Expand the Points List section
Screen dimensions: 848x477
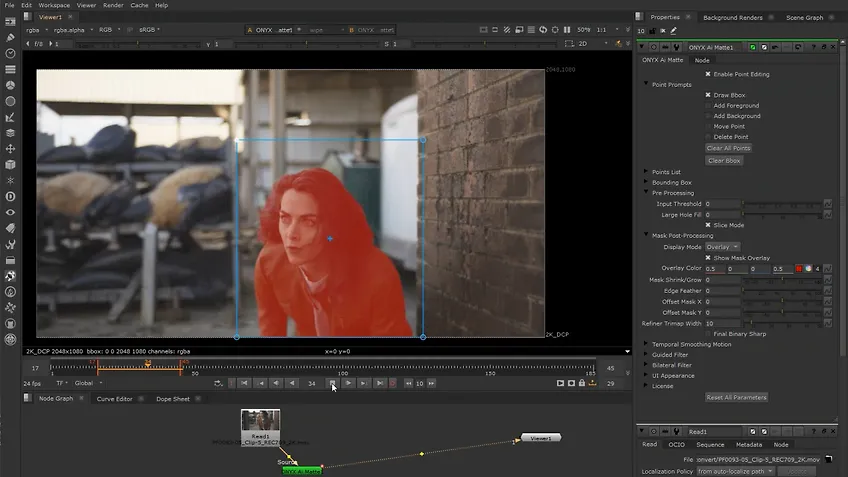coord(646,171)
